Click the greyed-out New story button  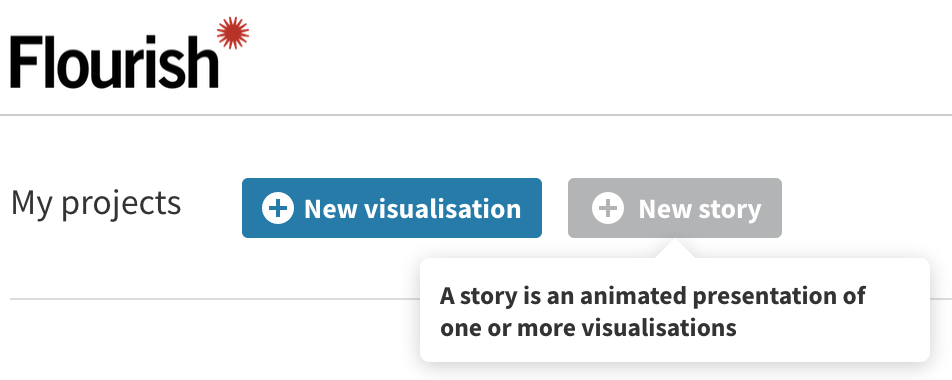pos(675,208)
